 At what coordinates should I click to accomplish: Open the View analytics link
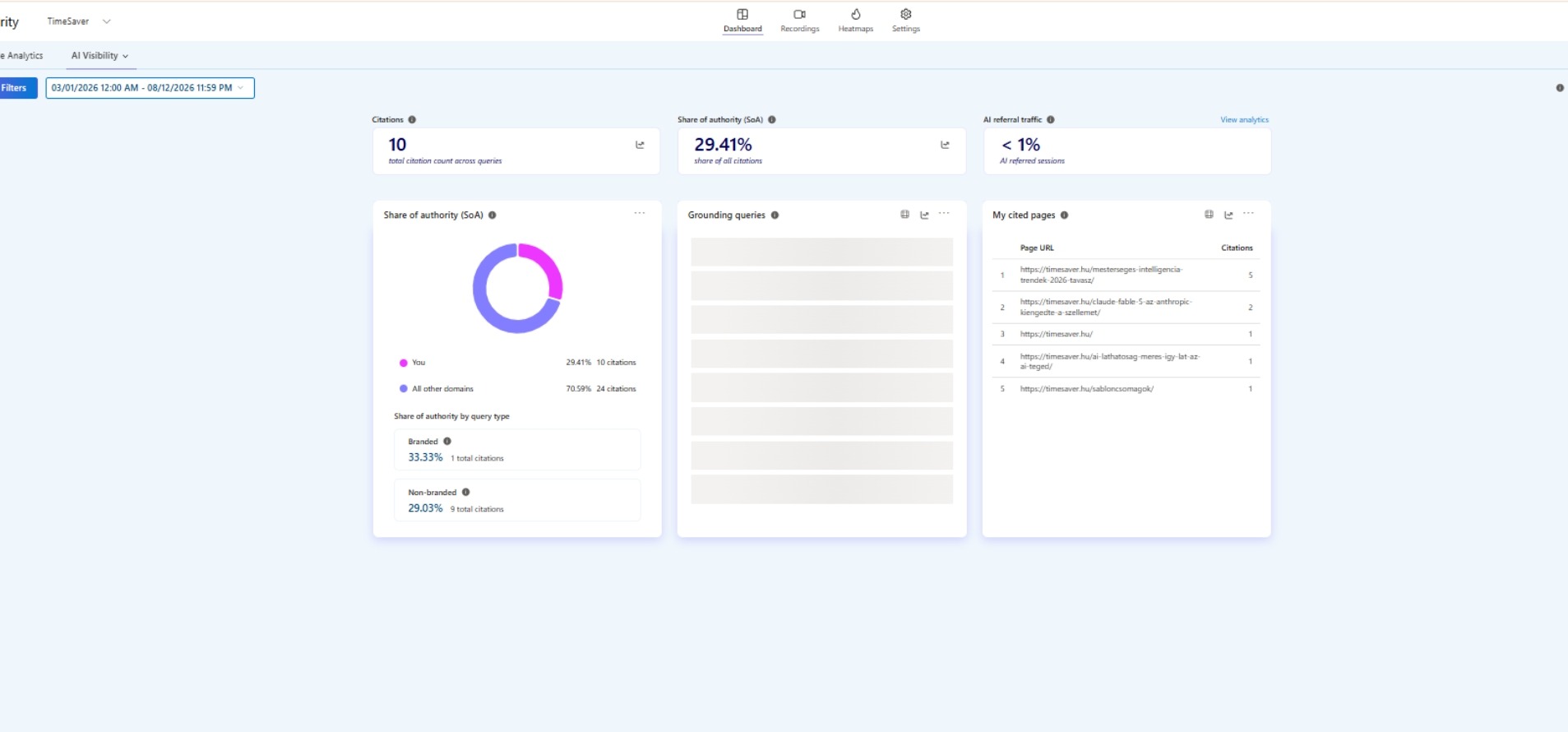1244,120
